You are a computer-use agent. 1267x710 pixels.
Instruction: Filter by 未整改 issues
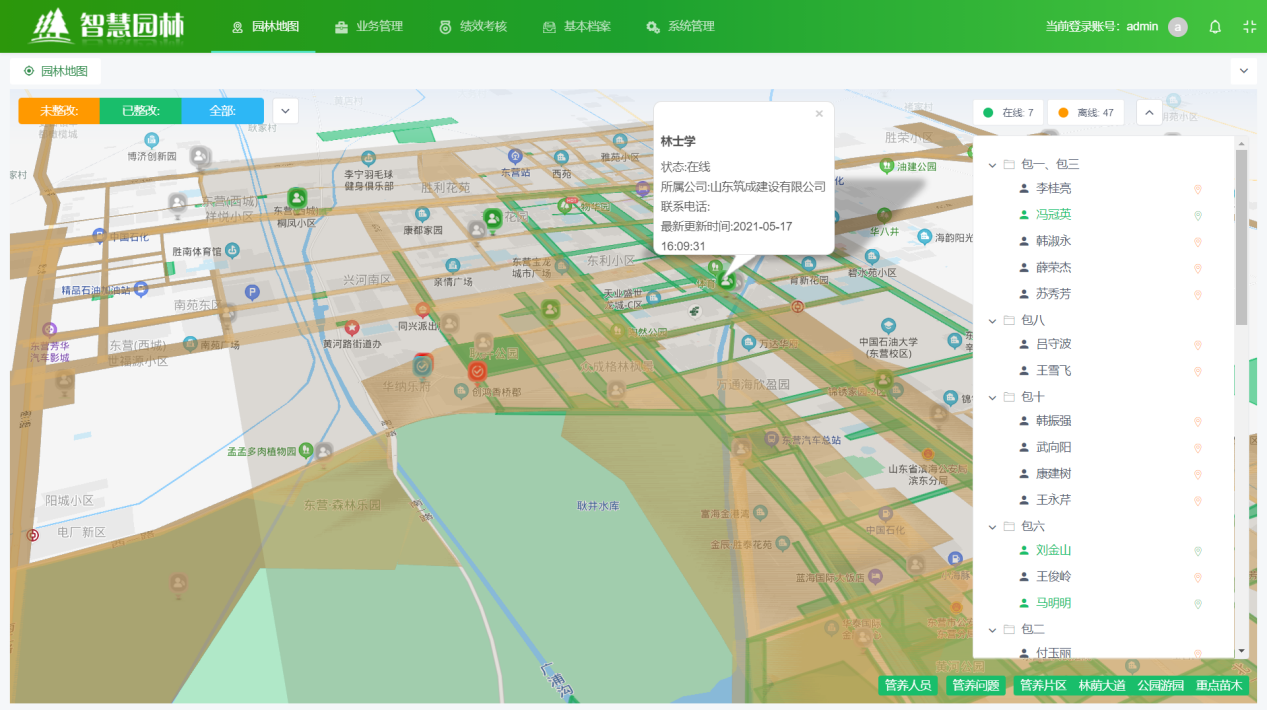(x=59, y=110)
